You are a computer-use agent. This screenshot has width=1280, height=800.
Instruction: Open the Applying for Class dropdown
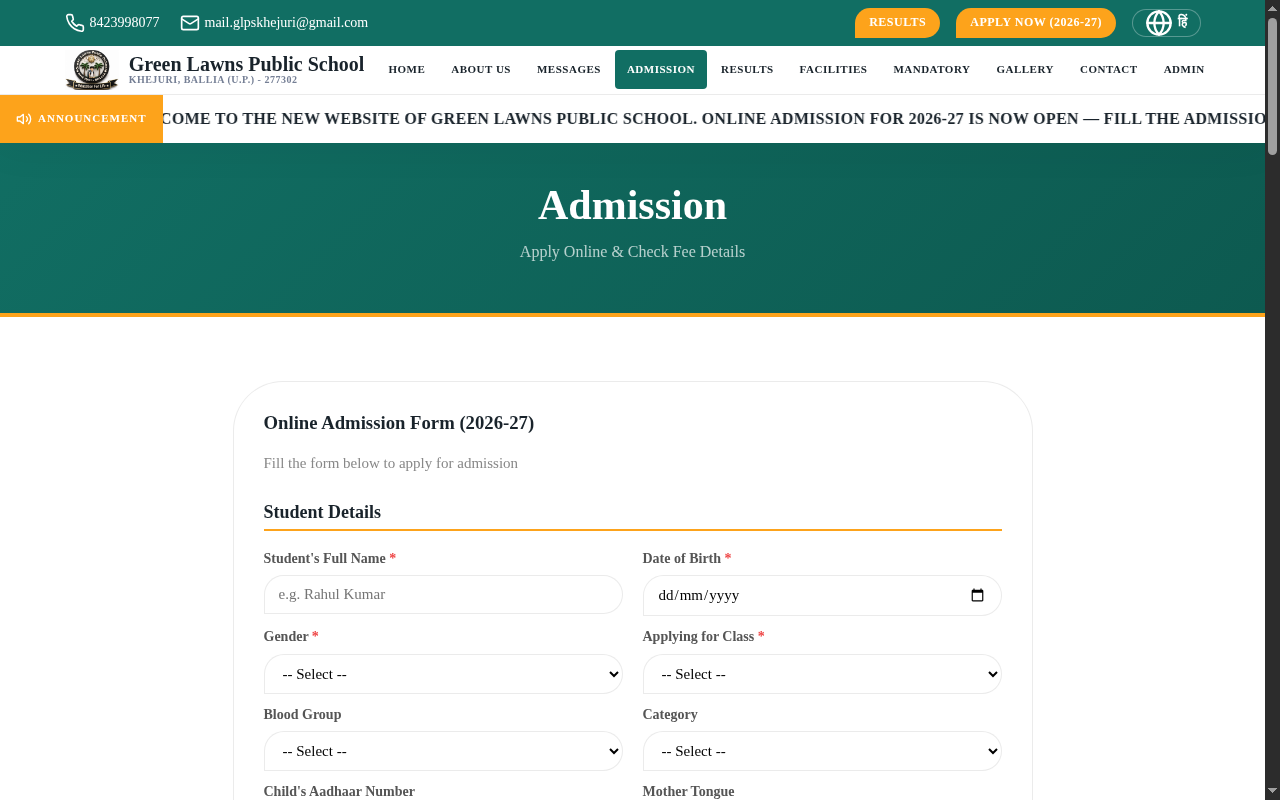pyautogui.click(x=822, y=674)
